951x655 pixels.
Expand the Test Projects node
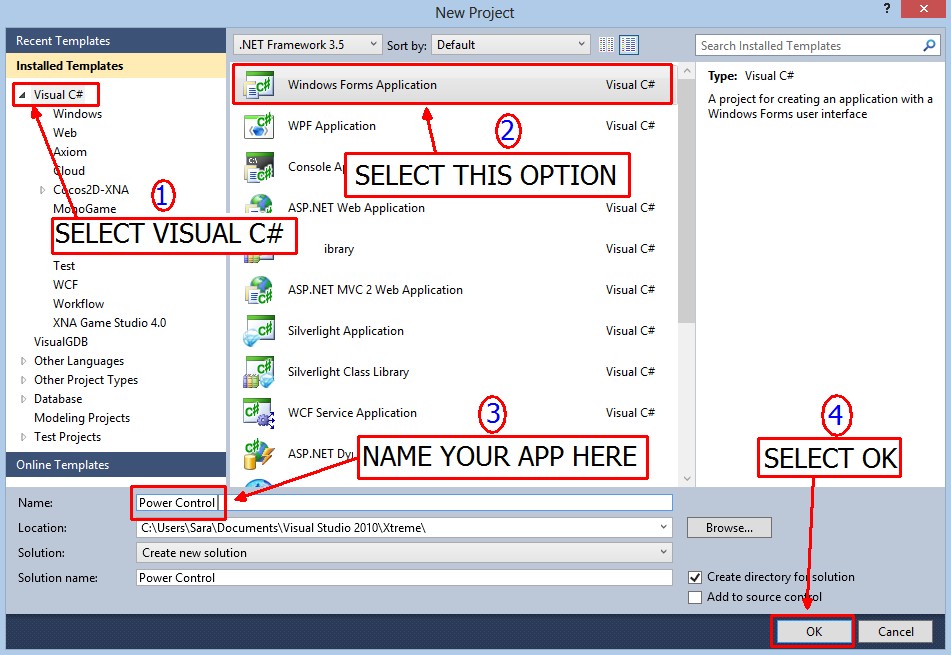23,437
